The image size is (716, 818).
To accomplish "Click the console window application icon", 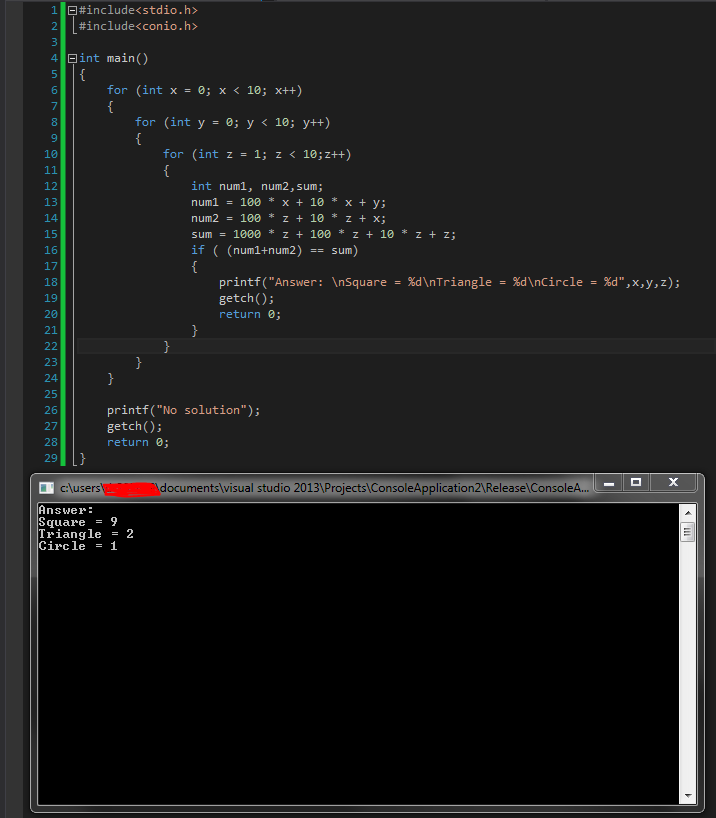I will [x=46, y=488].
